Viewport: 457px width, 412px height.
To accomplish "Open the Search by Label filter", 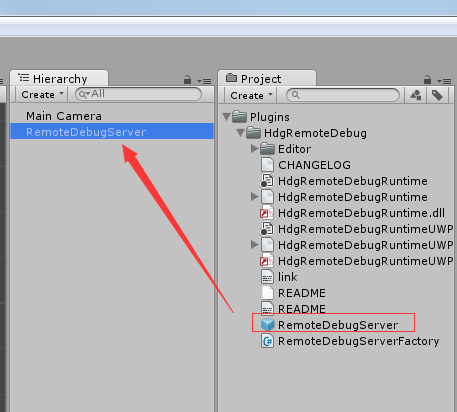I will pos(437,96).
